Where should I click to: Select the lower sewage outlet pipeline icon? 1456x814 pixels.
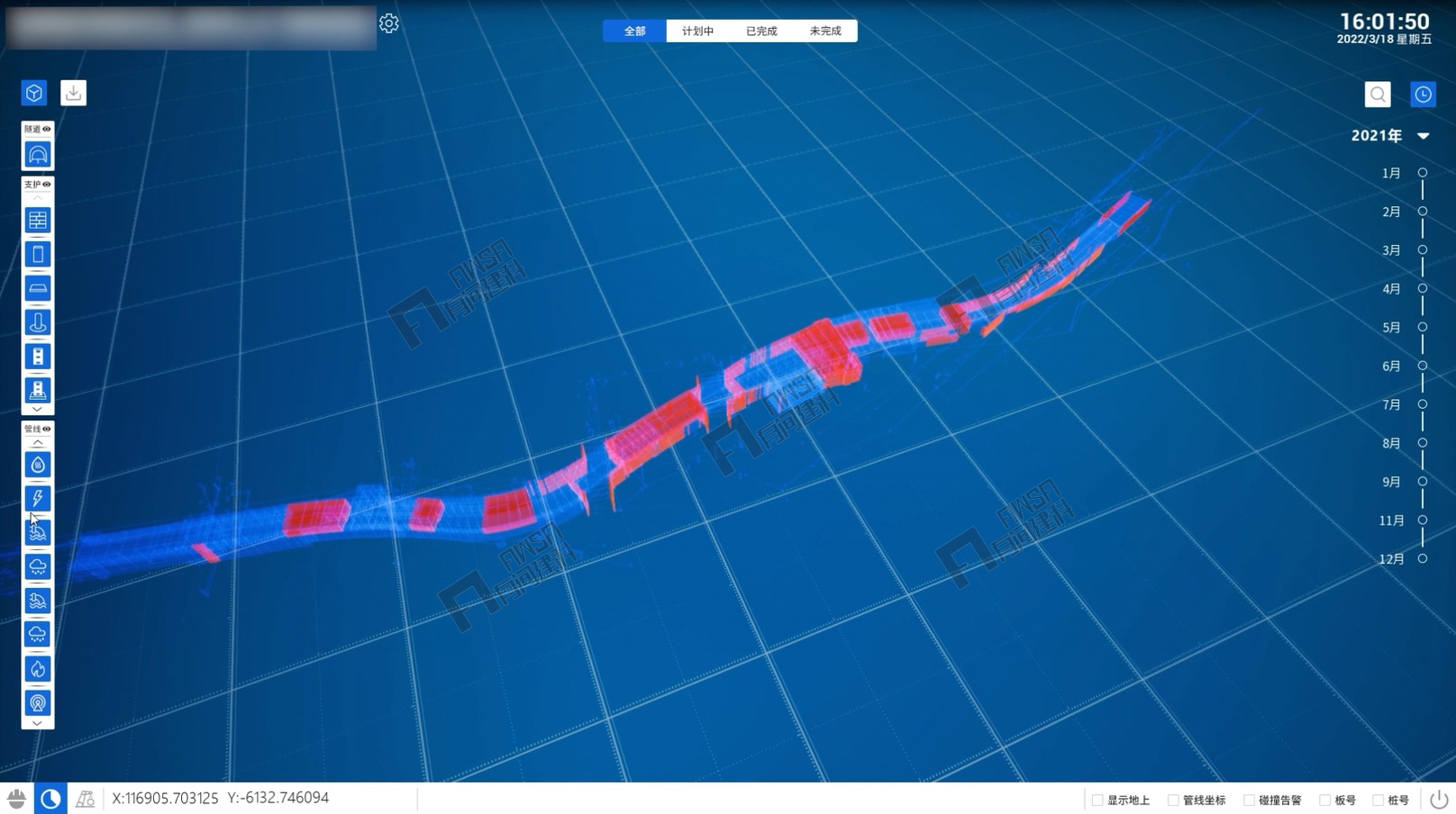click(x=38, y=601)
